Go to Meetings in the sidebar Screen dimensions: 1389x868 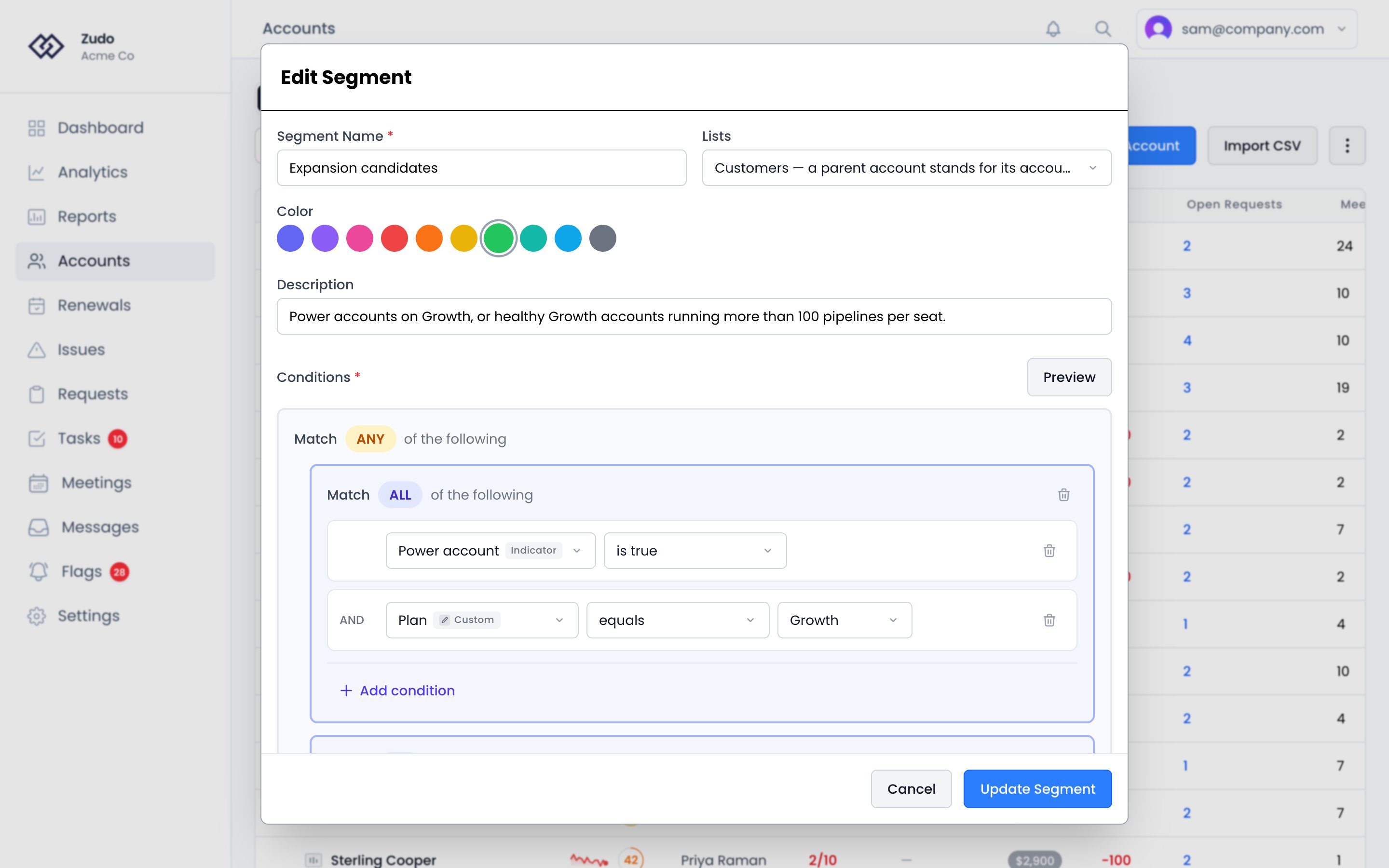115,483
